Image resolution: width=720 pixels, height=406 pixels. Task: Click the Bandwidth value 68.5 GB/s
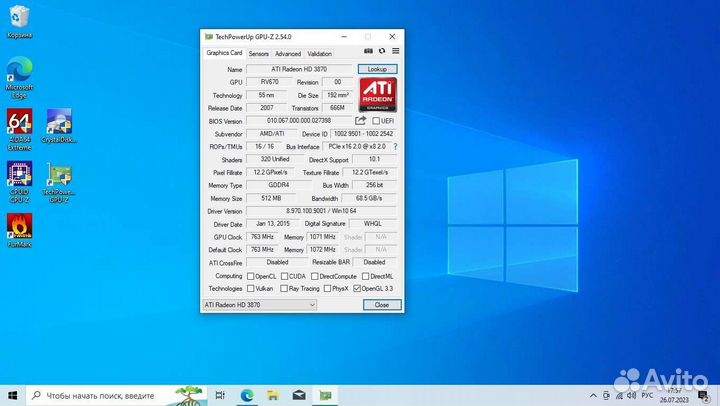tap(369, 198)
